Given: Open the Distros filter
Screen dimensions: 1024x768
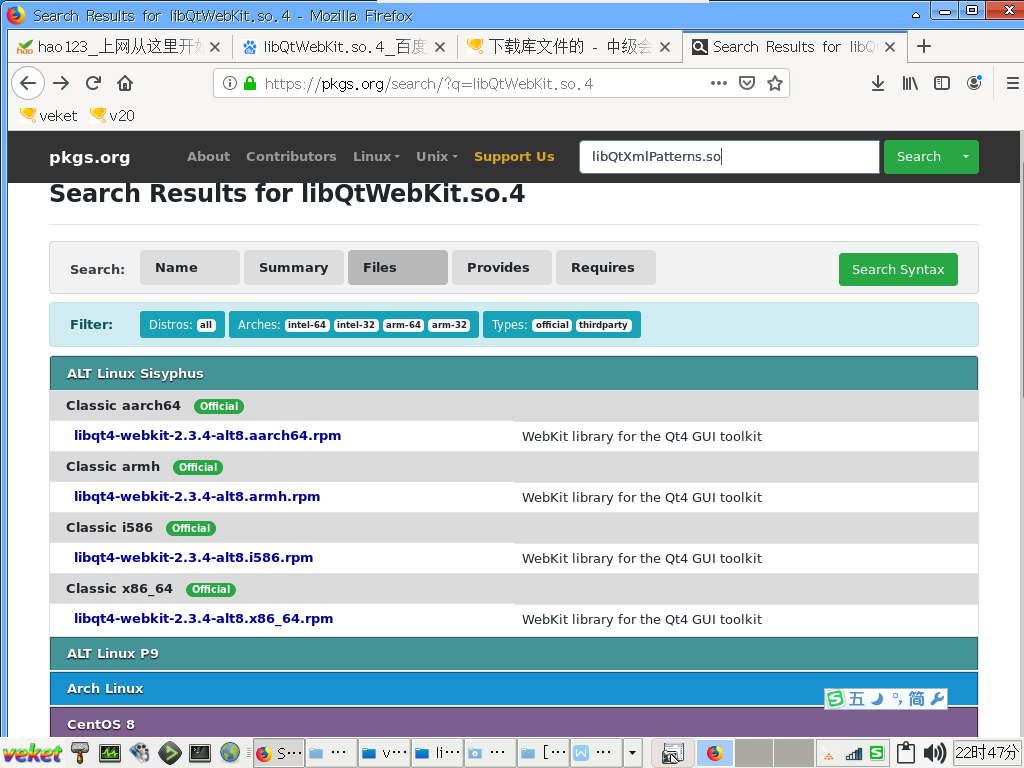Looking at the screenshot, I should (182, 325).
